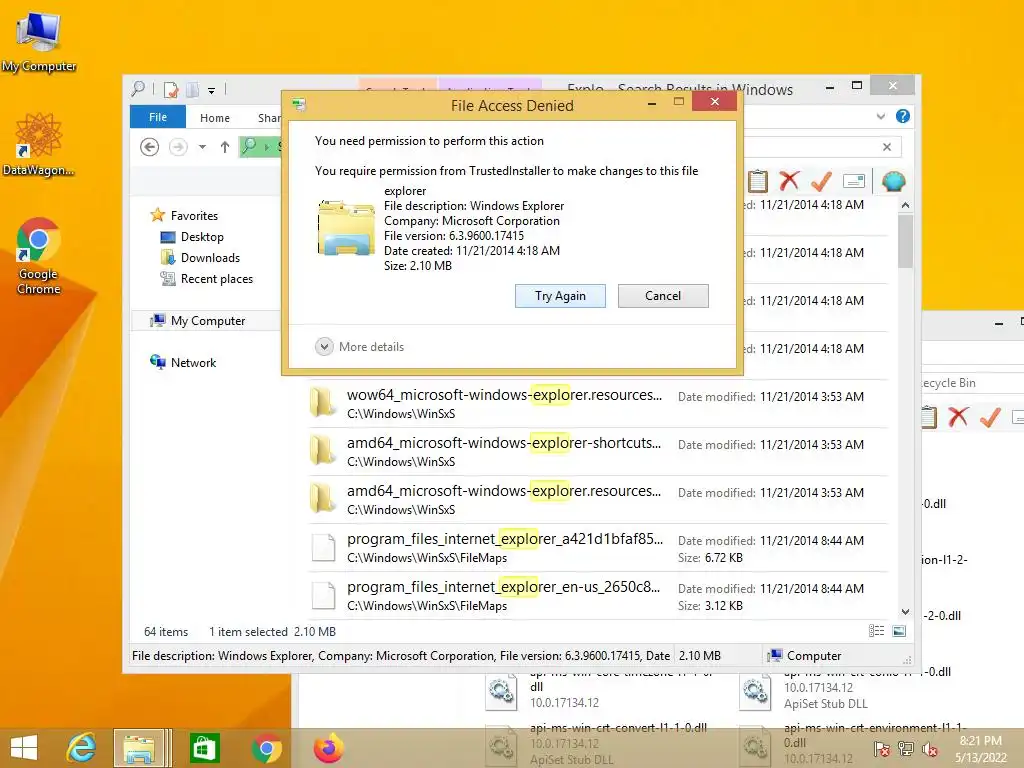Click the orange checkmark icon in Explorer toolbar
This screenshot has width=1024, height=768.
821,181
